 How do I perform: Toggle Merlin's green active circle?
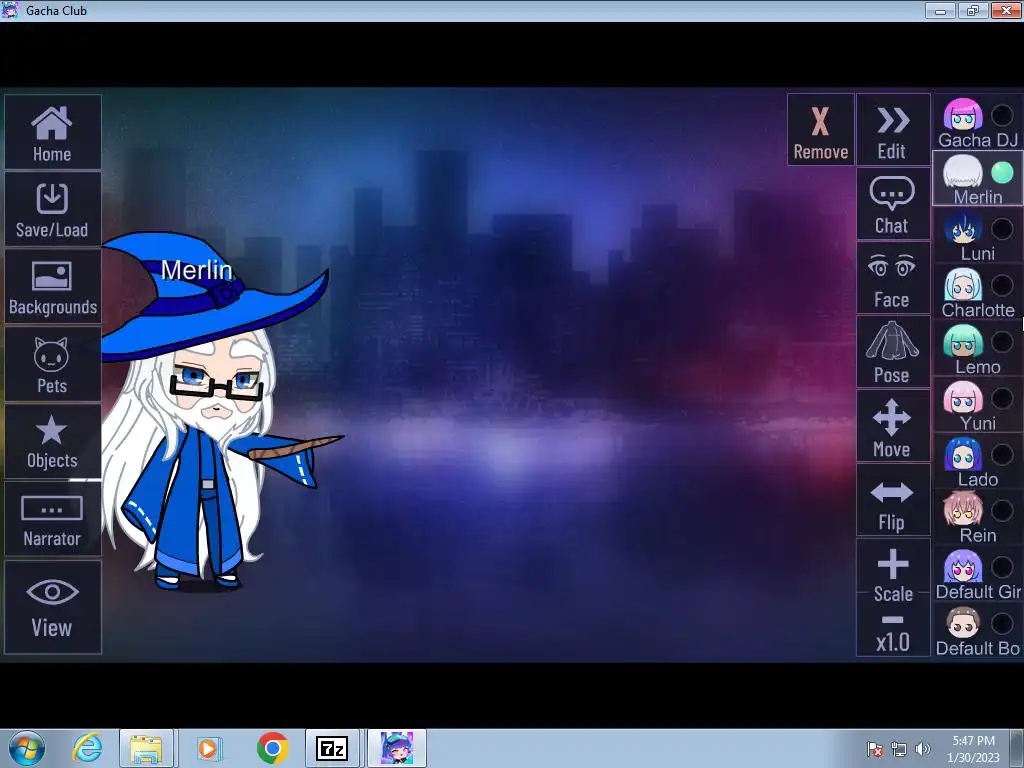(1002, 172)
